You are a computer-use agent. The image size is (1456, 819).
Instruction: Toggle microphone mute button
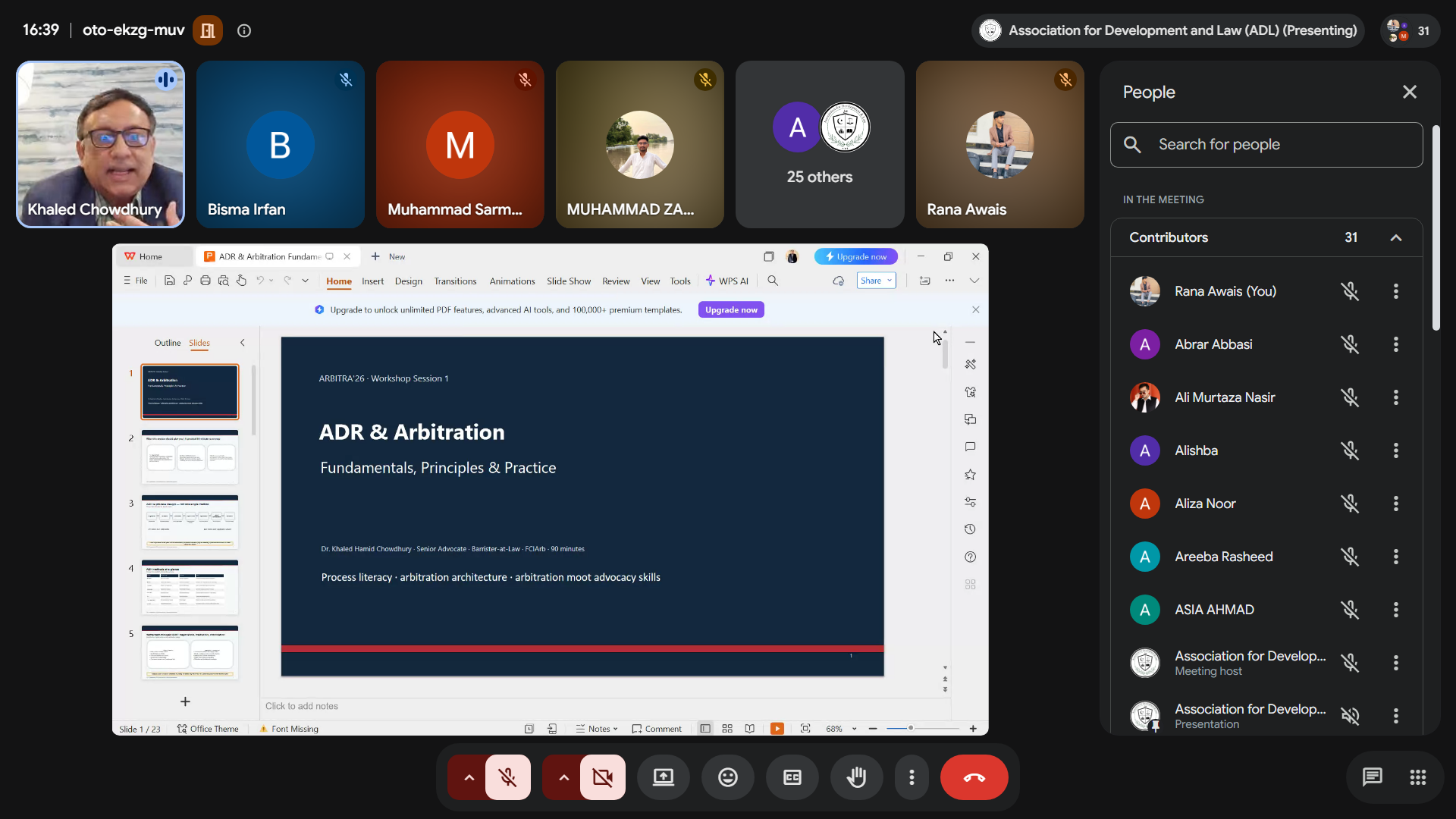(508, 777)
